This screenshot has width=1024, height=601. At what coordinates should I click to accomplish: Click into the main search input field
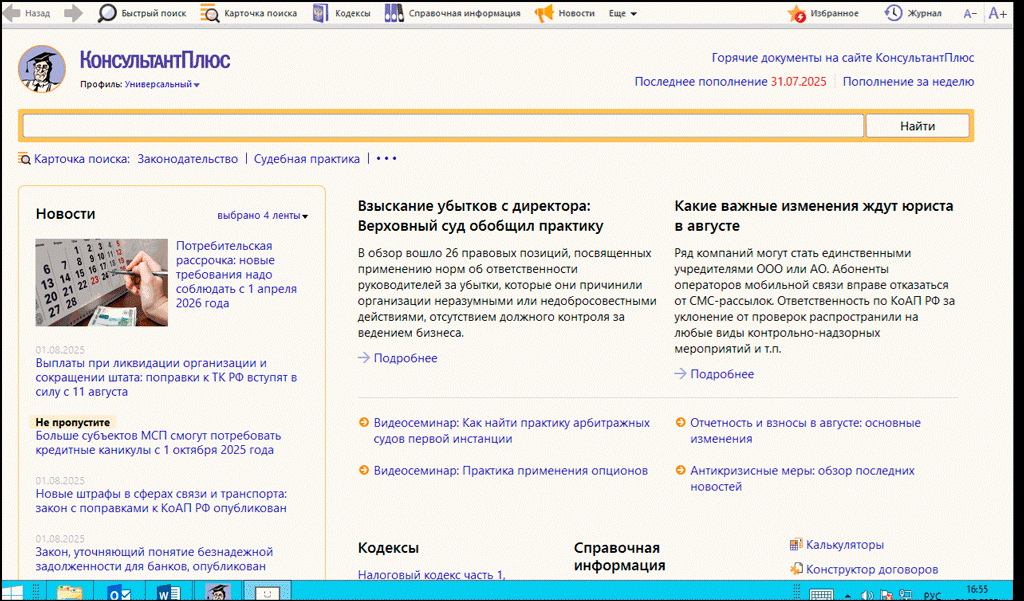coord(443,126)
